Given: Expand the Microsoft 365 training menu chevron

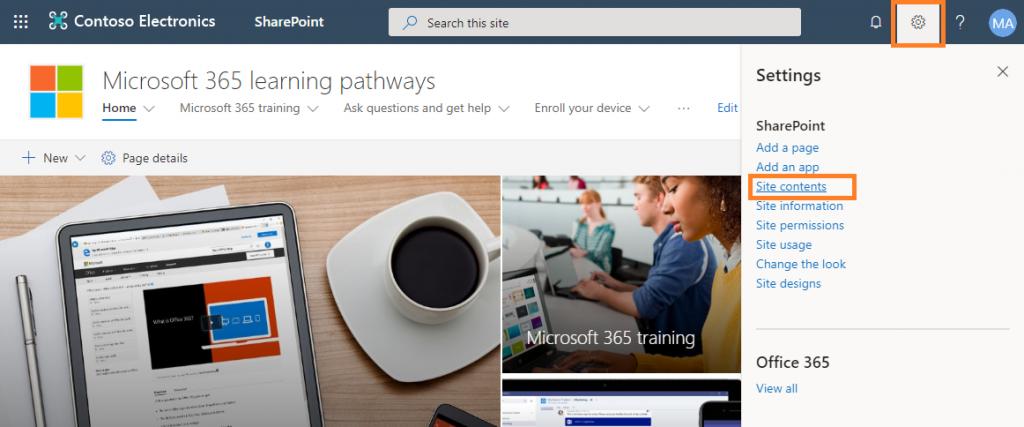Looking at the screenshot, I should pos(312,109).
